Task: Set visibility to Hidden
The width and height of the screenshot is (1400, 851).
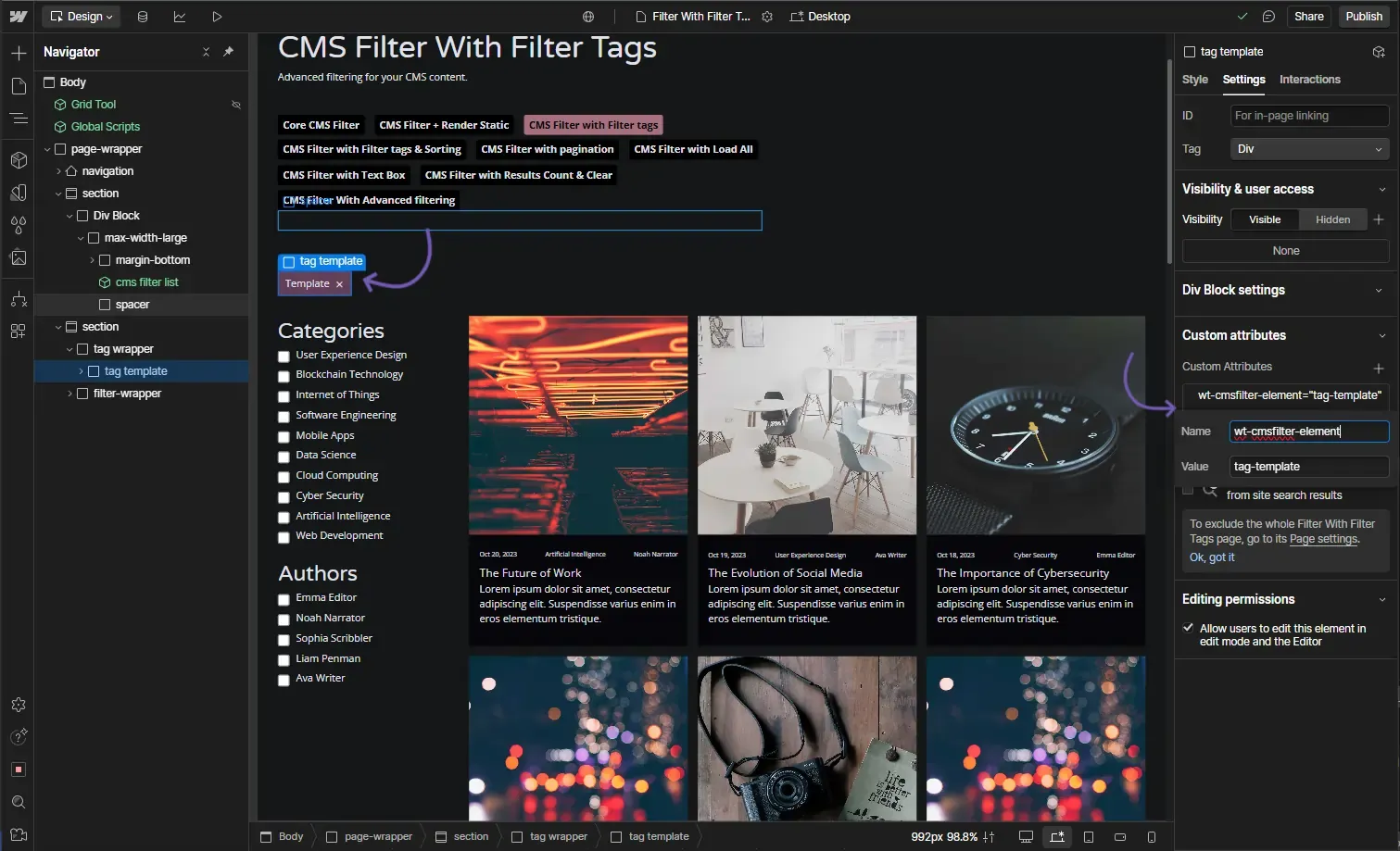Action: [x=1332, y=219]
